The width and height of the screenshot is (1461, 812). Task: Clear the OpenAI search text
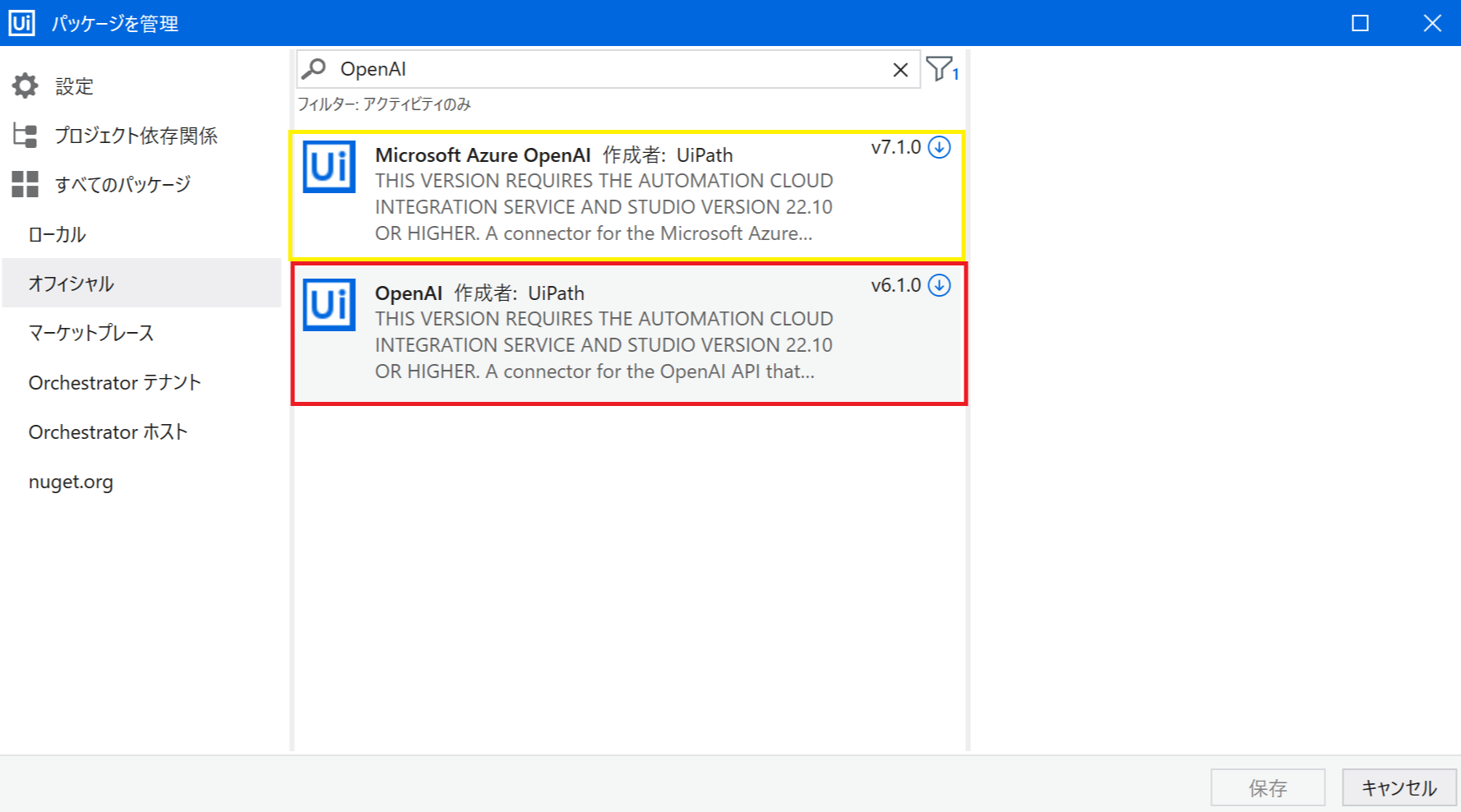pos(900,70)
